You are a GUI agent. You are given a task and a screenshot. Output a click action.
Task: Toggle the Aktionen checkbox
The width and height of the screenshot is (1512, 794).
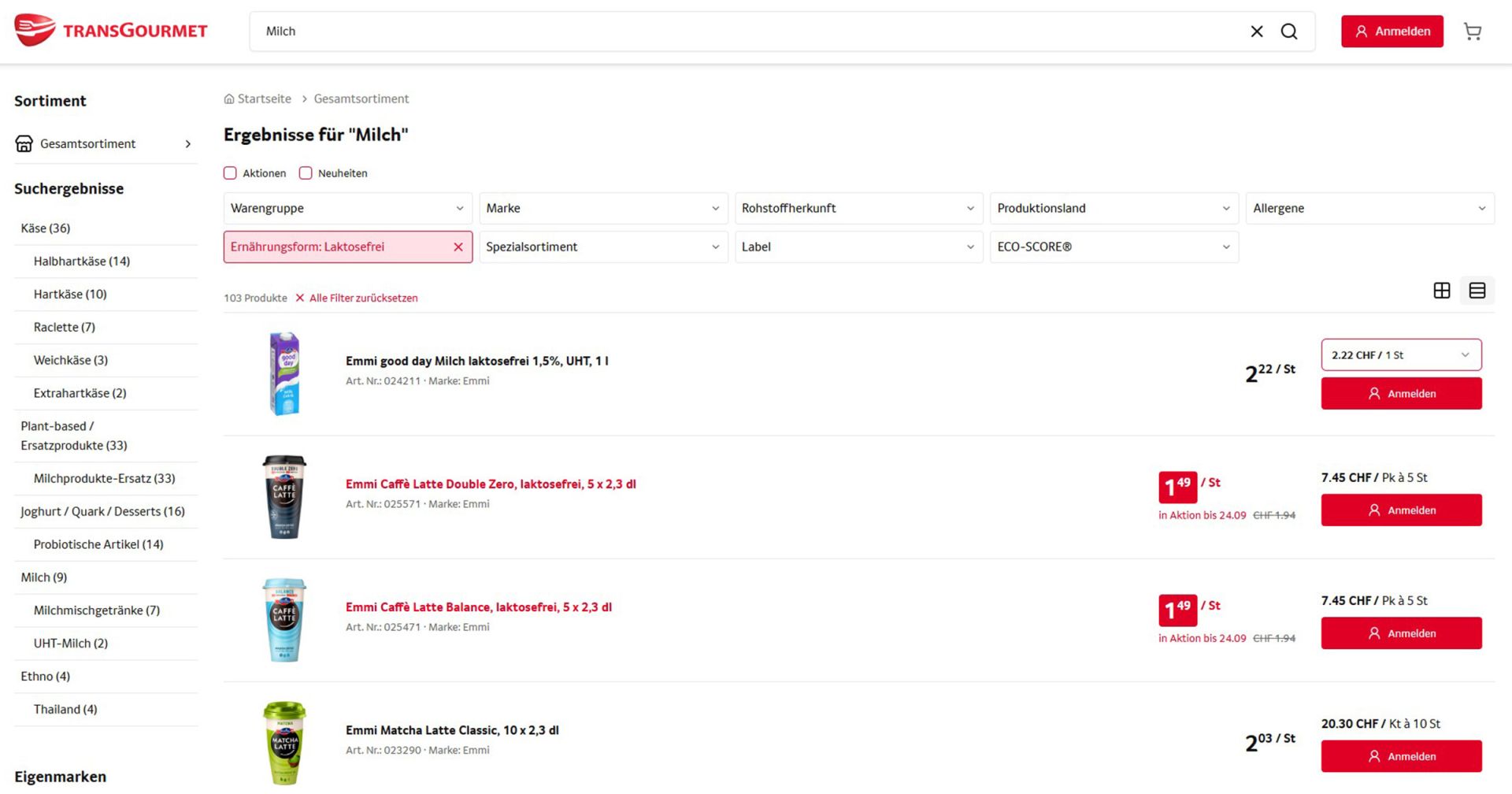[x=230, y=173]
